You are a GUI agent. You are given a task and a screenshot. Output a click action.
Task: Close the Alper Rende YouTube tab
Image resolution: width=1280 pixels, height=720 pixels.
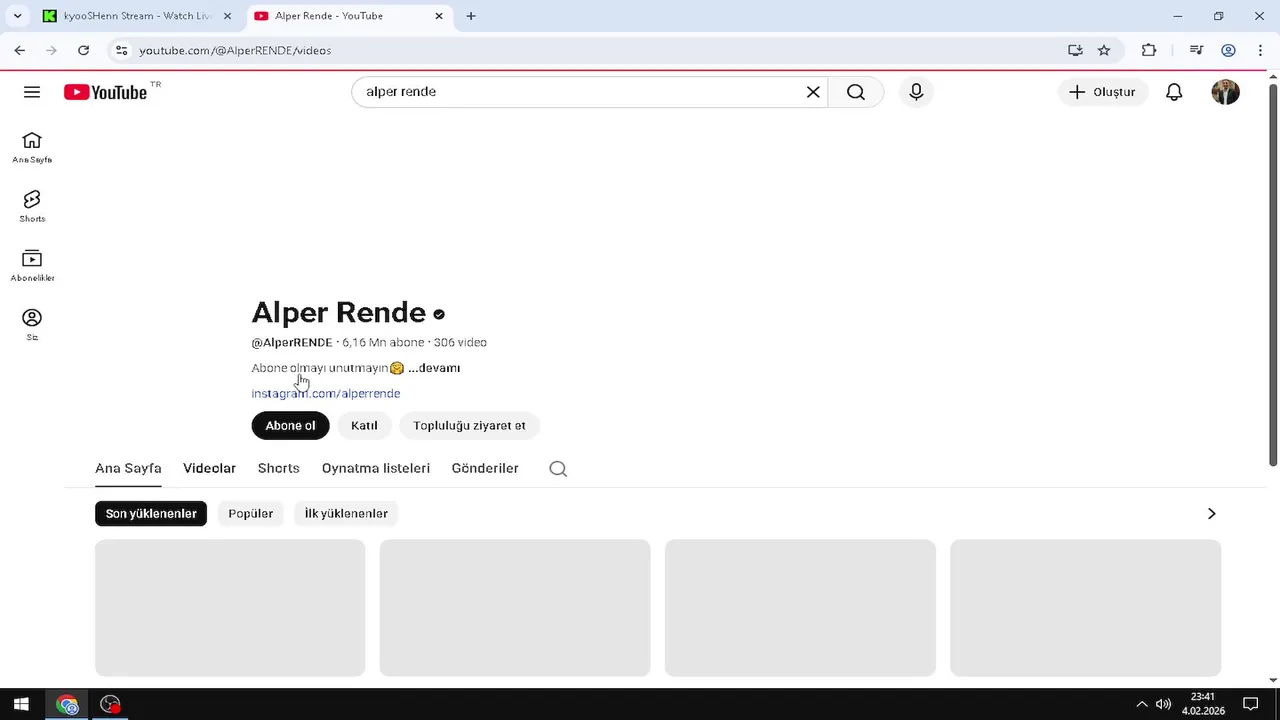coord(438,16)
